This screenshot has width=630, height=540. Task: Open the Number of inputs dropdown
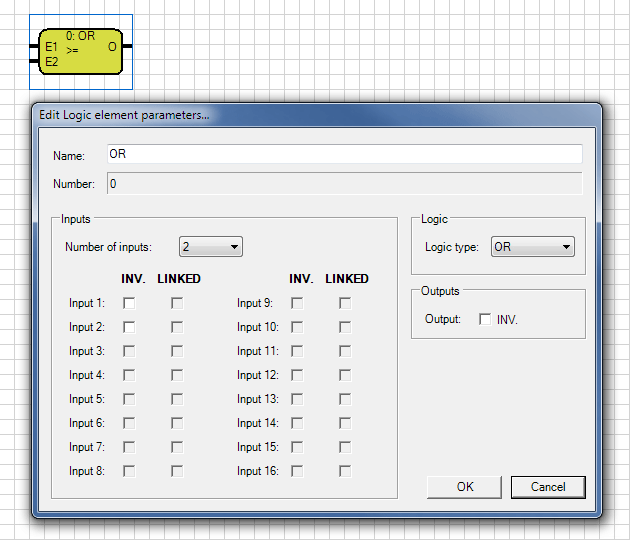pos(211,247)
